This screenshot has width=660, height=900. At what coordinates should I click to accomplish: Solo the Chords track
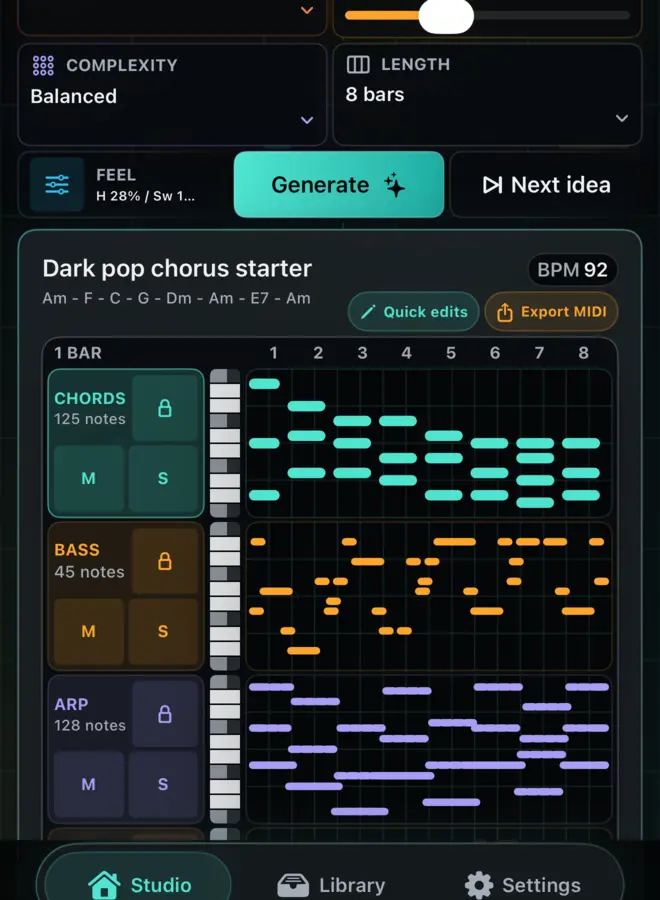pos(163,478)
